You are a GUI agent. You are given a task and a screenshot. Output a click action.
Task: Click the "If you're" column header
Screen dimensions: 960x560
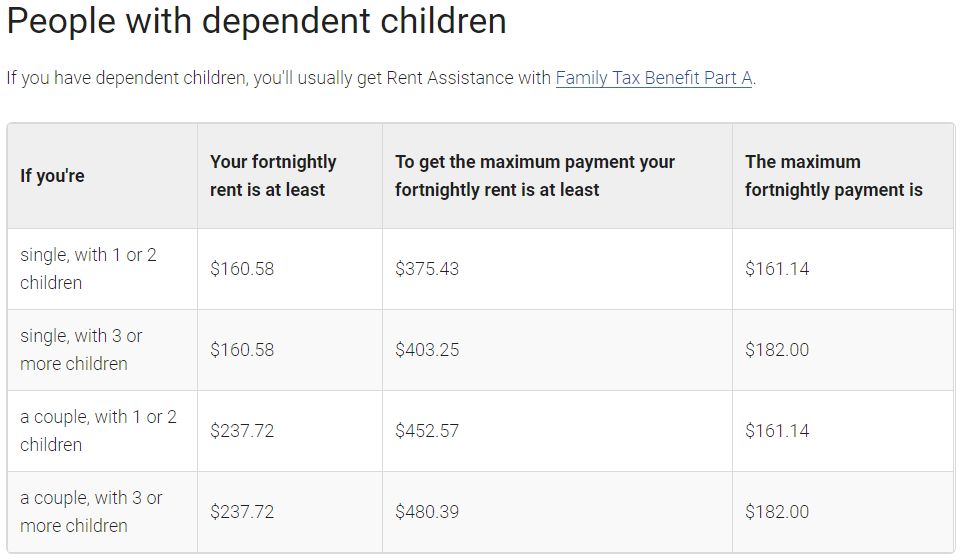coord(52,176)
